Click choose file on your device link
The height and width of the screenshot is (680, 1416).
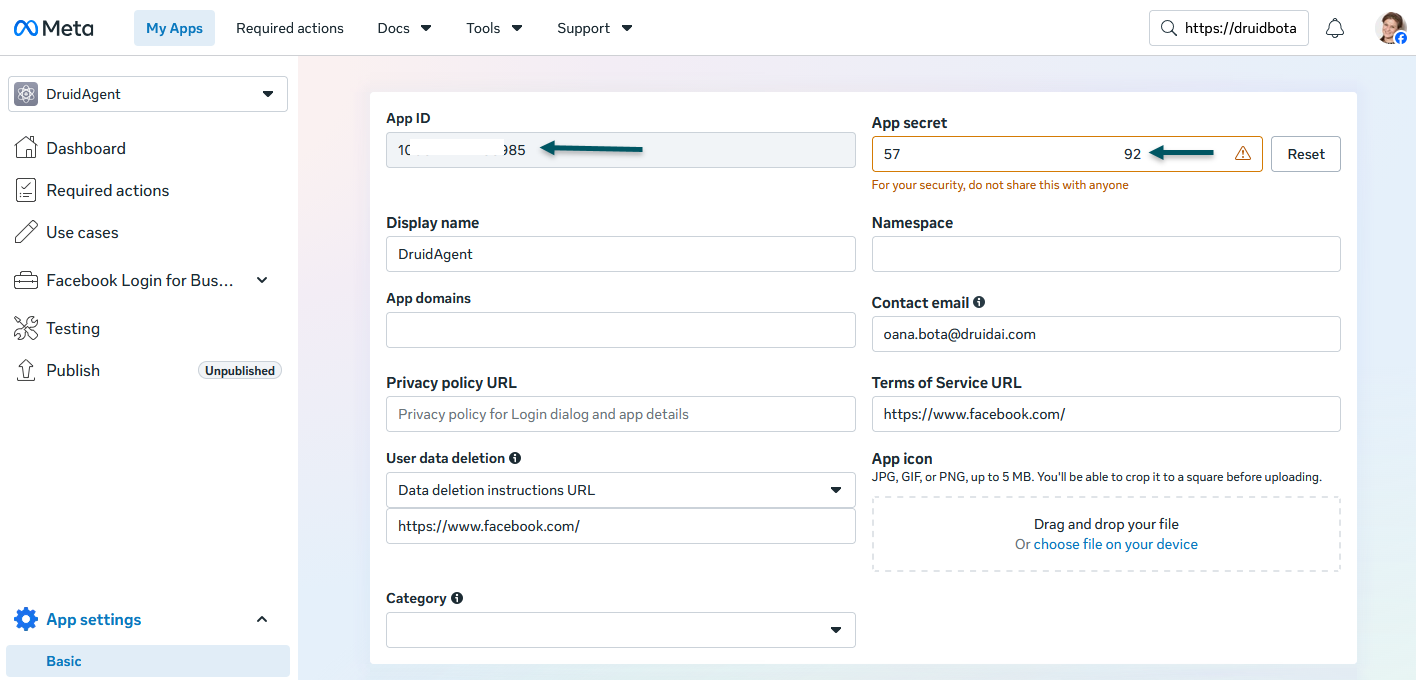tap(1115, 544)
